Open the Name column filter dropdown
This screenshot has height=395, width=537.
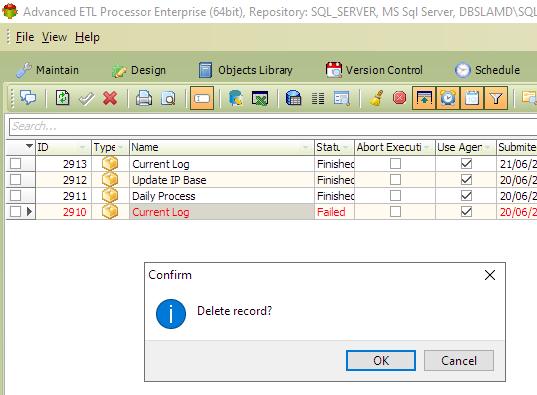[305, 148]
